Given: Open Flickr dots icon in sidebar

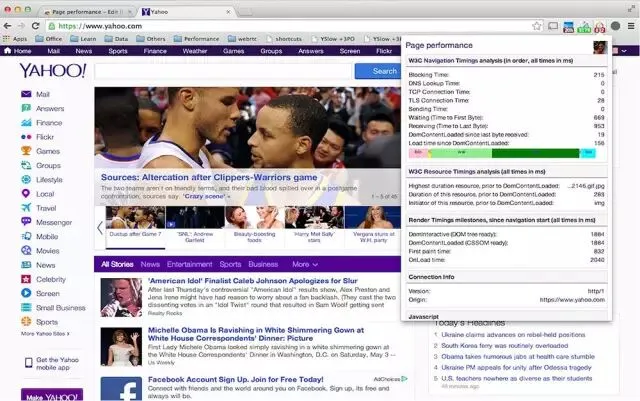Looking at the screenshot, I should pos(26,137).
